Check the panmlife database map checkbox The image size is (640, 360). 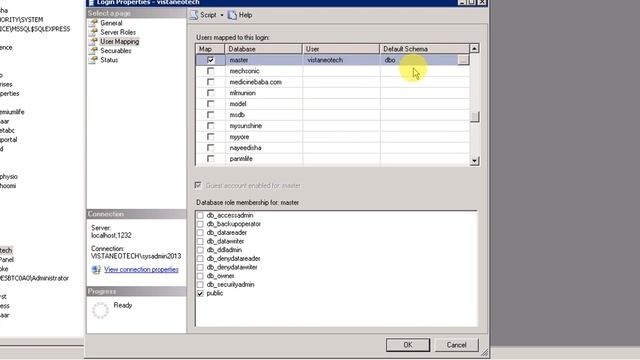click(x=211, y=159)
